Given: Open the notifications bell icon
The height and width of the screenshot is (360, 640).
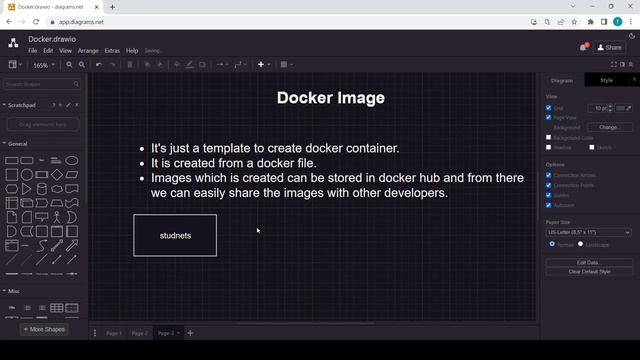Looking at the screenshot, I should pyautogui.click(x=583, y=47).
